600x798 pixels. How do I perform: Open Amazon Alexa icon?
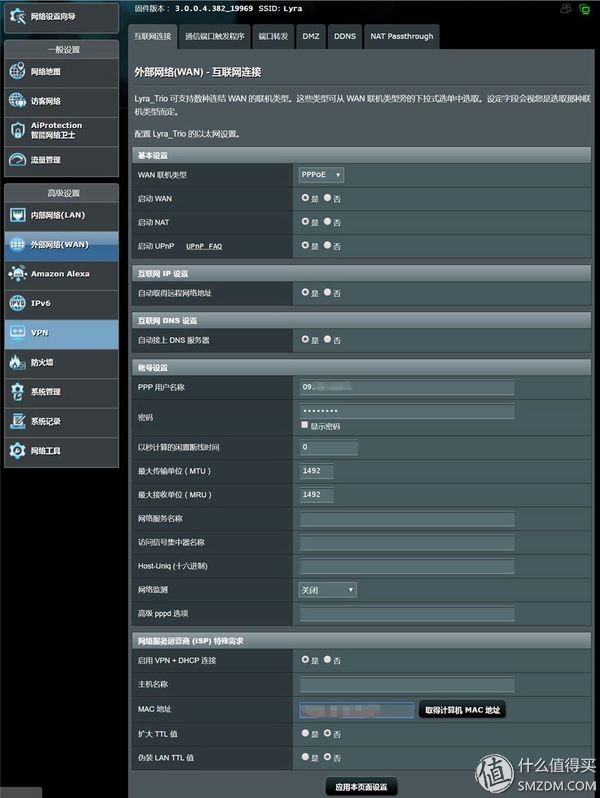pos(17,273)
